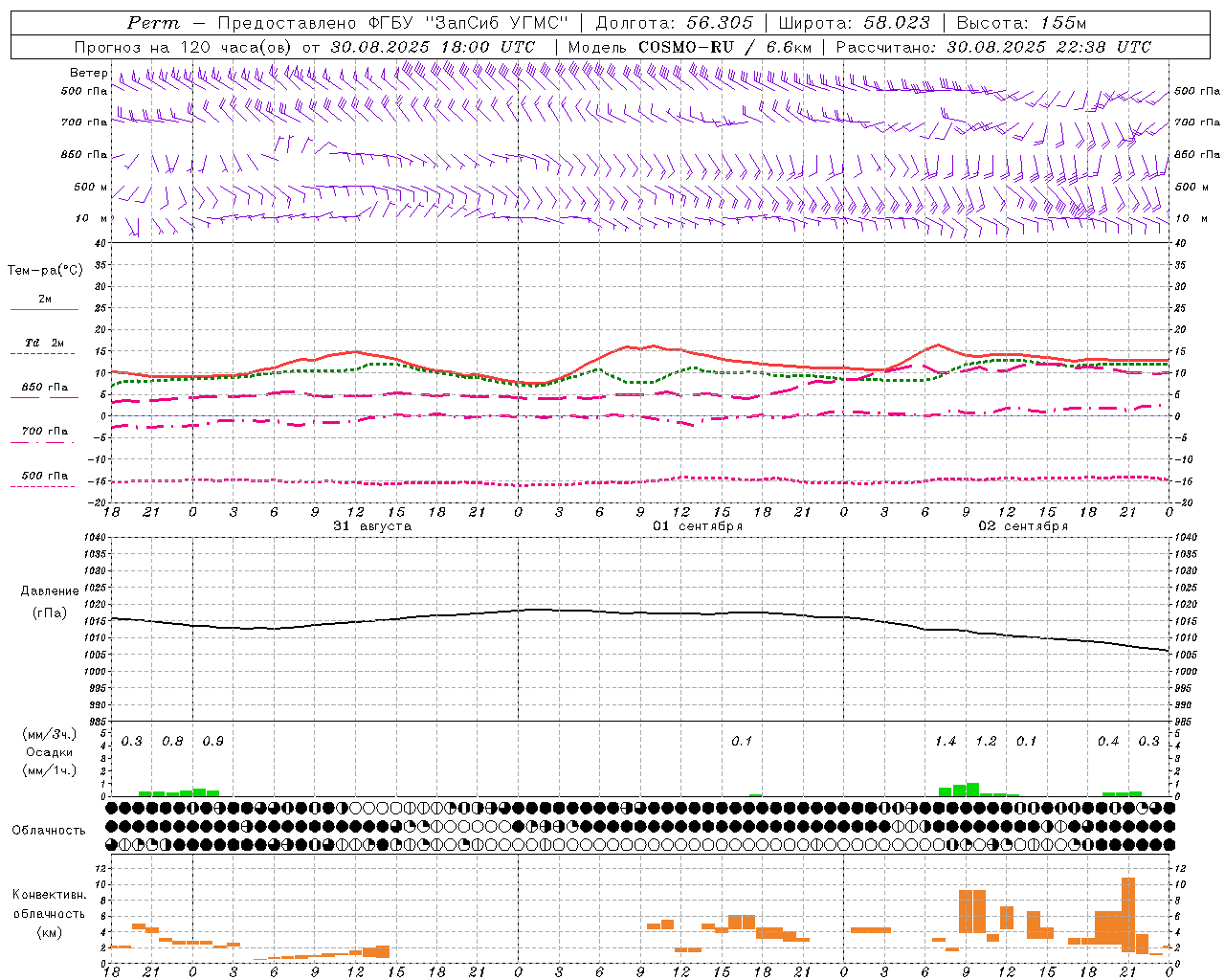Click 'Рассчитано: 30.08.2025 22:38 UTC' timestamp

pos(993,47)
